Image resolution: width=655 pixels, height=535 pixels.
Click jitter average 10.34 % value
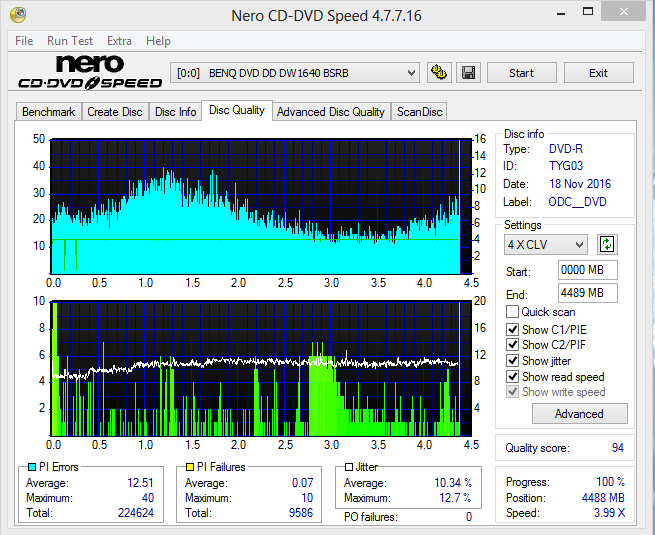453,483
